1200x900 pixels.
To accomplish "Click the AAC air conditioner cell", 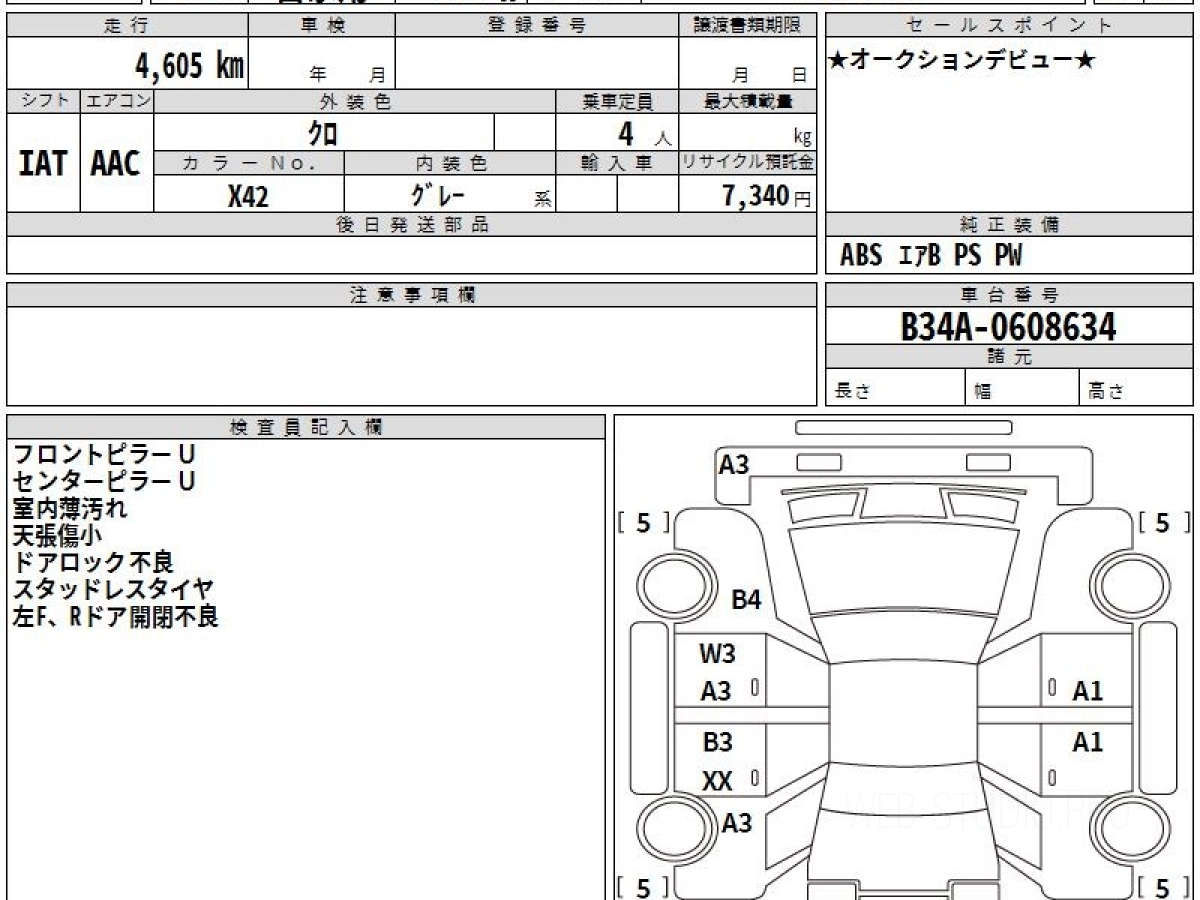I will click(116, 164).
